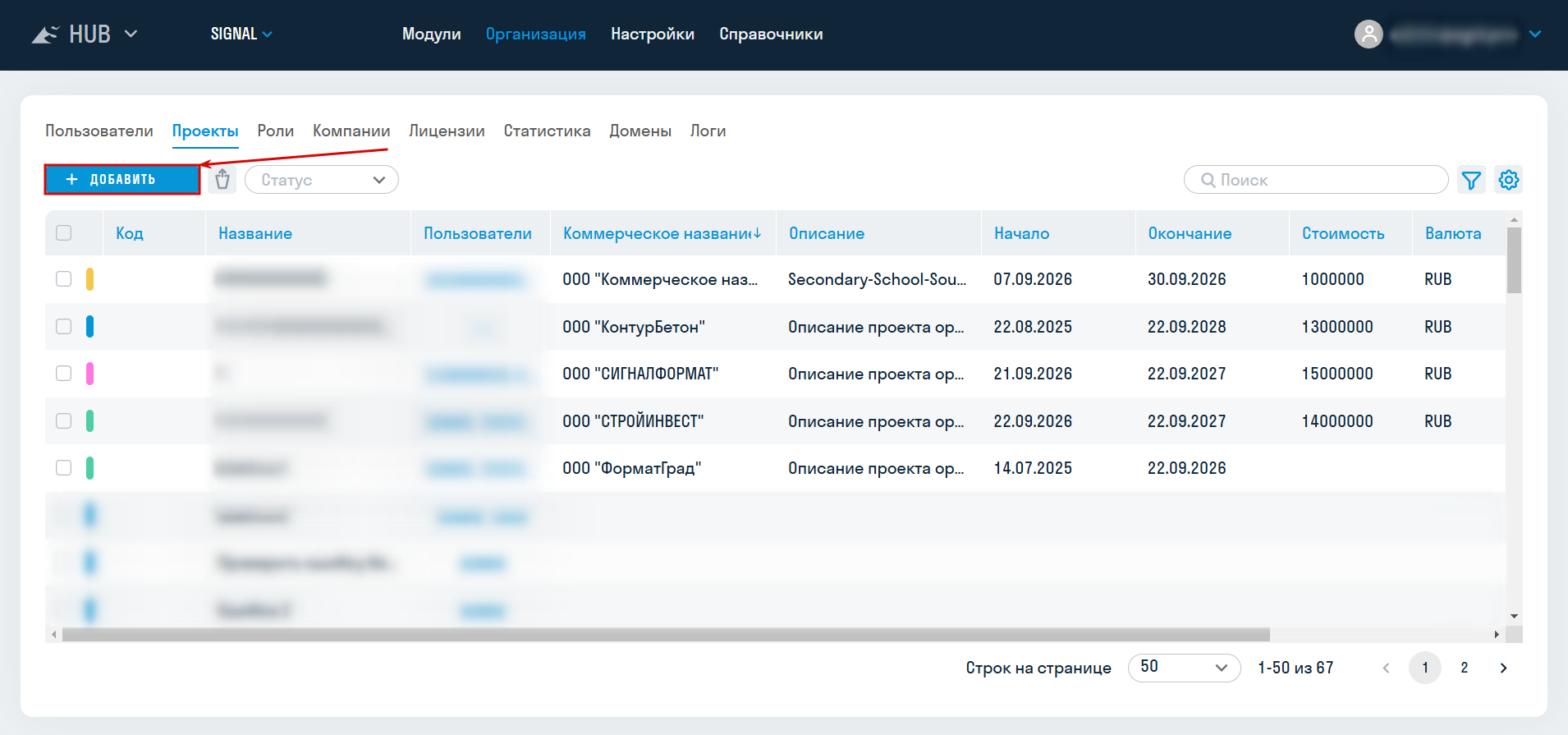Open the Статус filter dropdown
1568x735 pixels.
[322, 180]
